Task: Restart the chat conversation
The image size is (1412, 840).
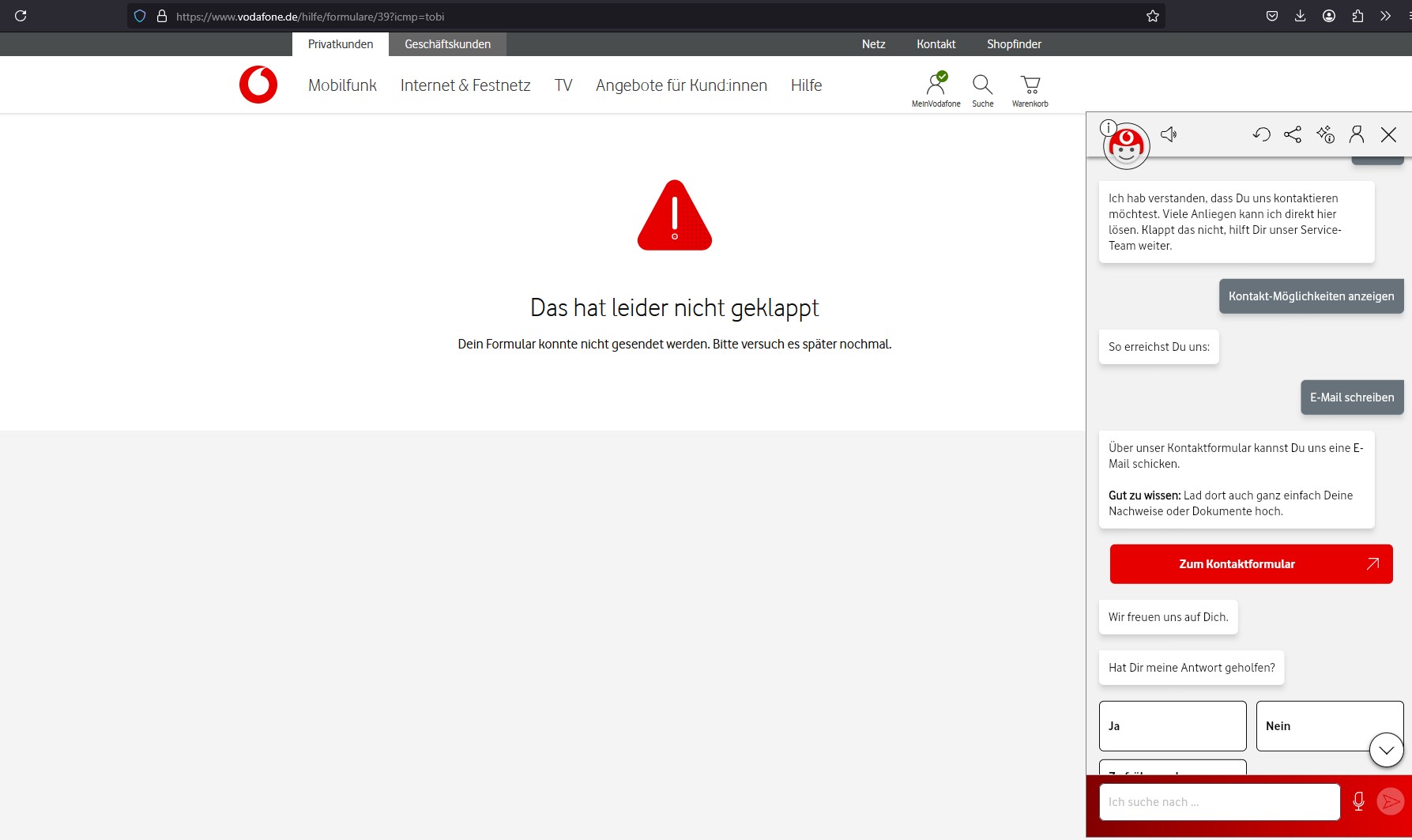Action: coord(1261,134)
